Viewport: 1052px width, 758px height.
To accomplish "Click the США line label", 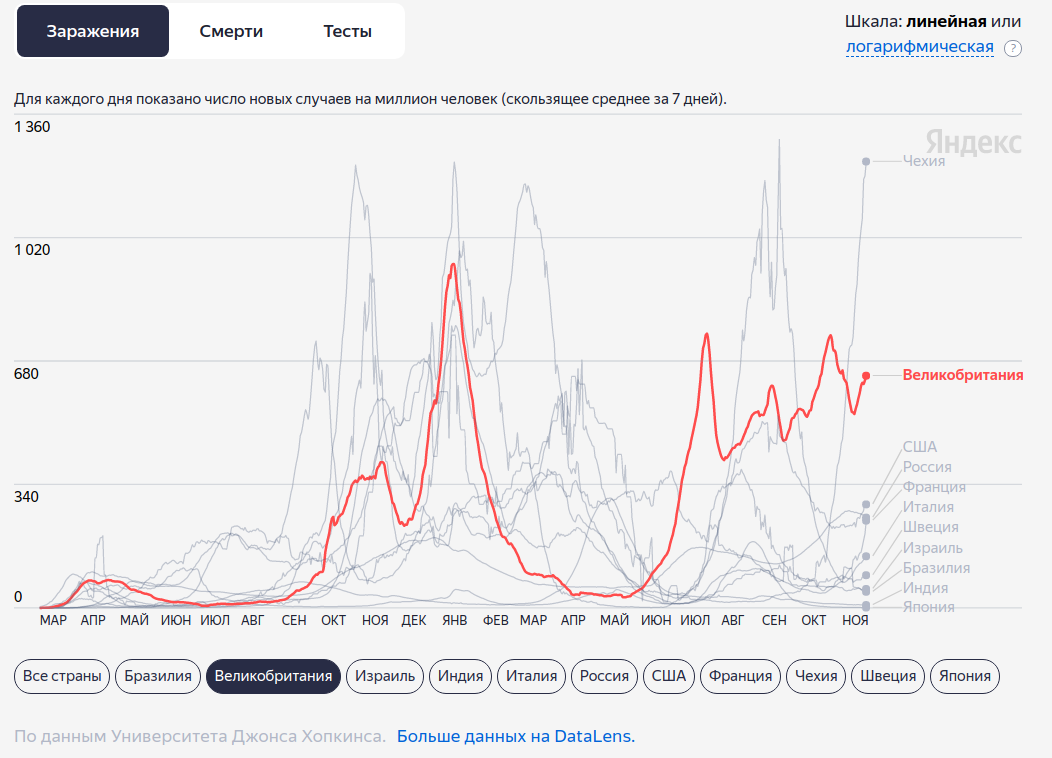I will pos(919,447).
